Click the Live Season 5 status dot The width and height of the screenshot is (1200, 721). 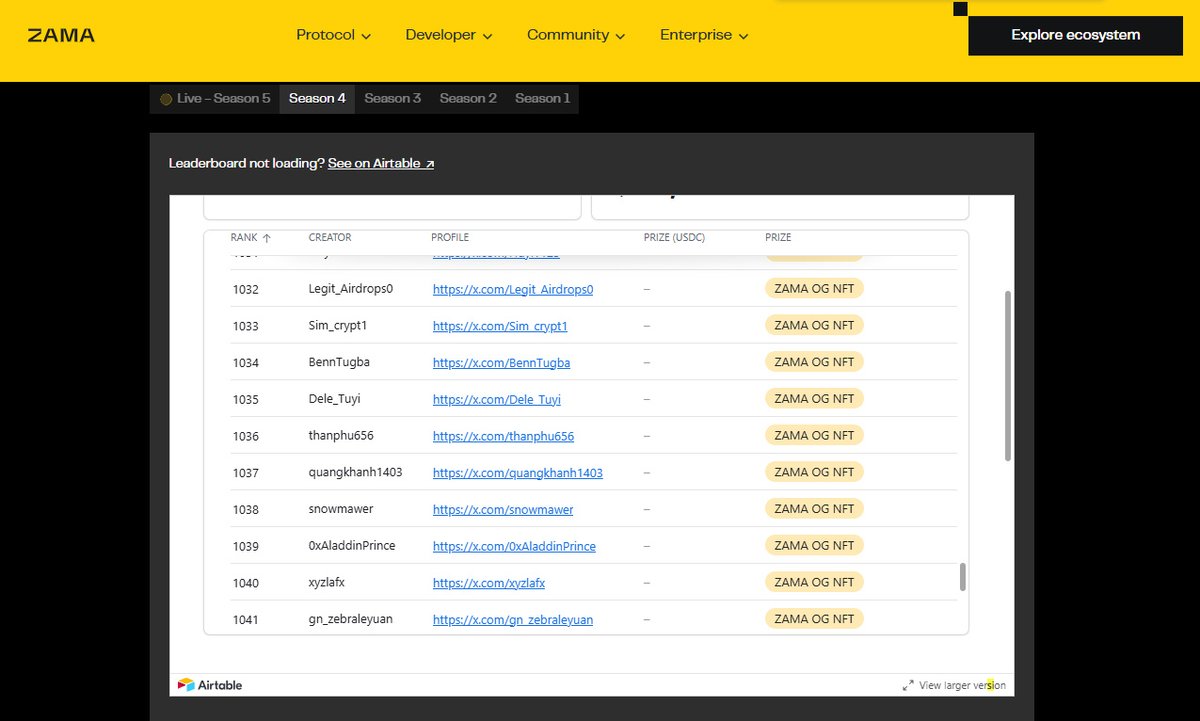[166, 99]
